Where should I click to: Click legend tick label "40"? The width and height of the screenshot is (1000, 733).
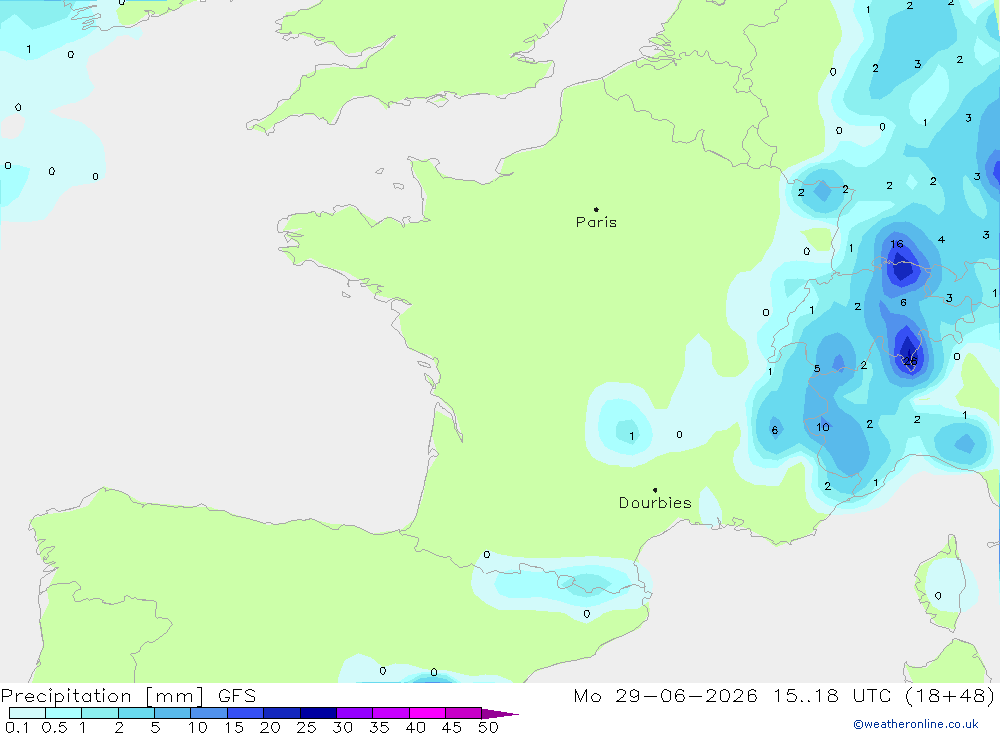pos(415,727)
